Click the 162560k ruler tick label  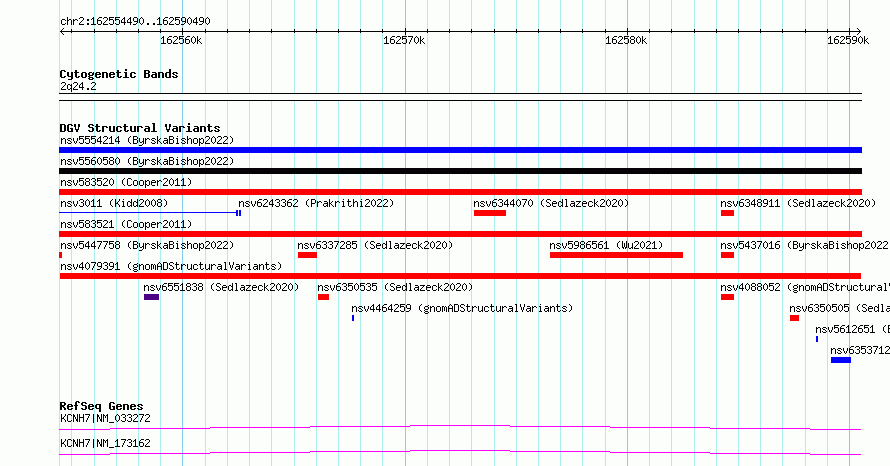(181, 41)
